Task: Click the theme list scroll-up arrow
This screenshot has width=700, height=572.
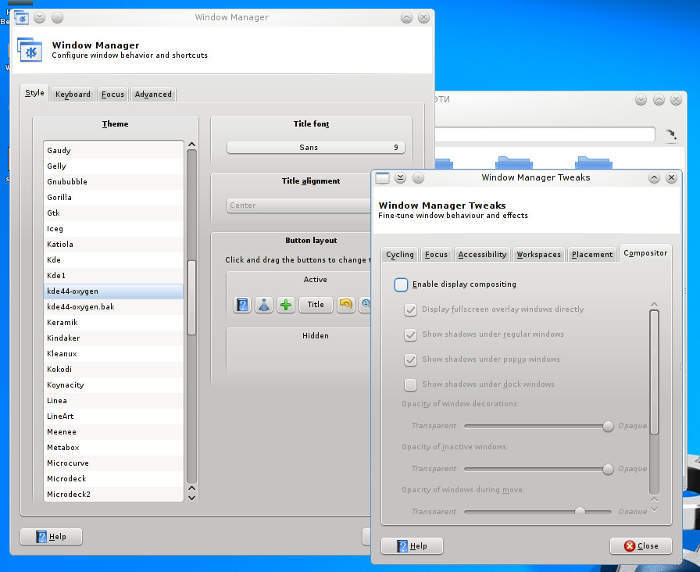Action: pos(192,144)
